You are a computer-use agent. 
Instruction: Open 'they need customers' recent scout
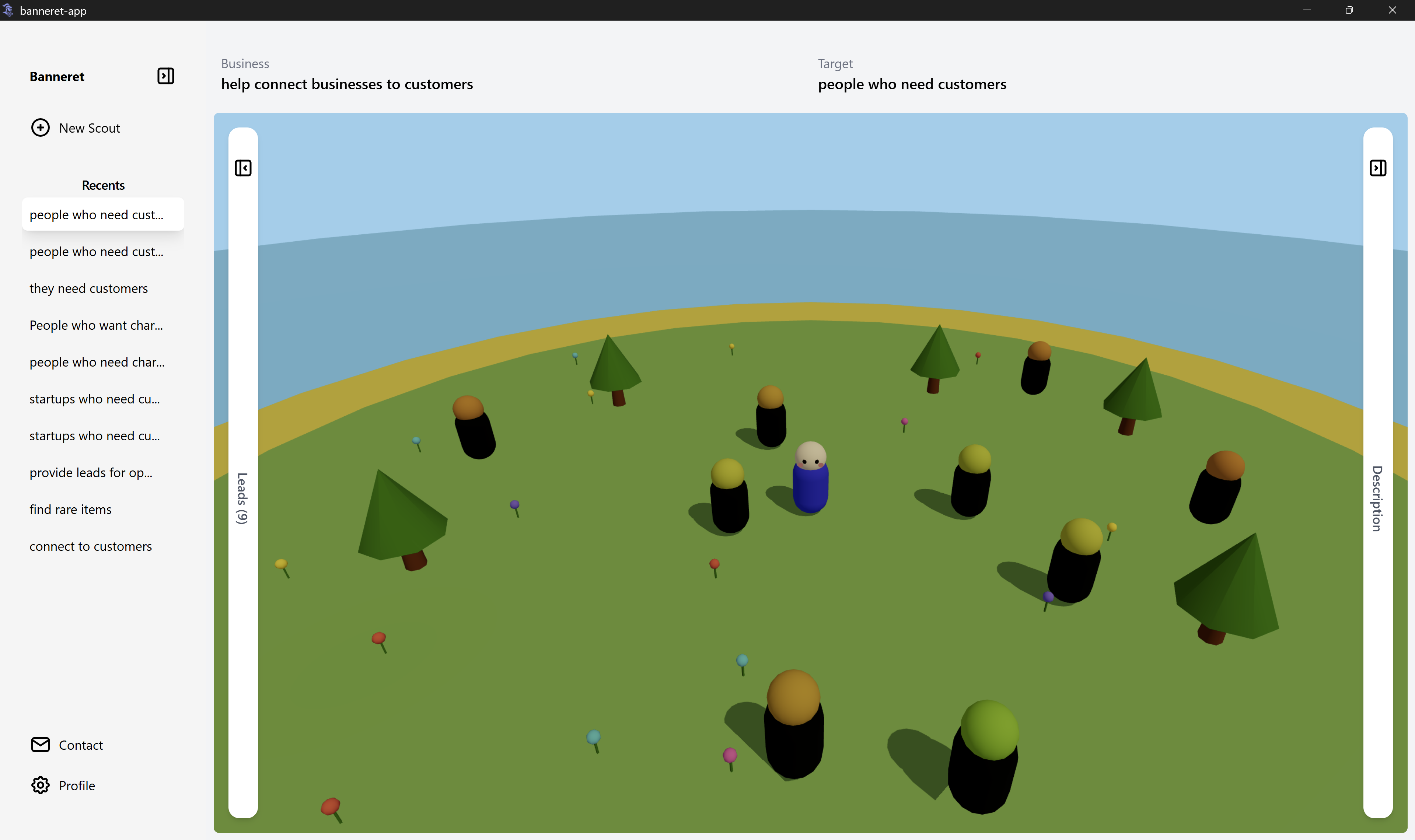click(x=88, y=288)
